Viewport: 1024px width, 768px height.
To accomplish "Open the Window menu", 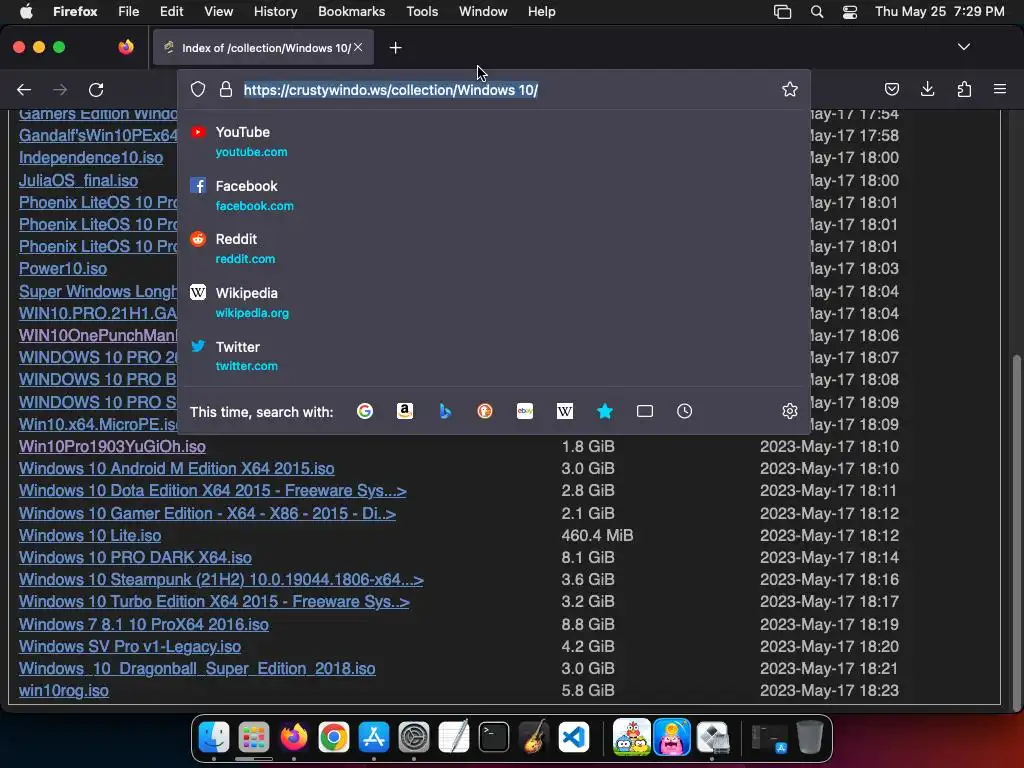I will tap(483, 11).
